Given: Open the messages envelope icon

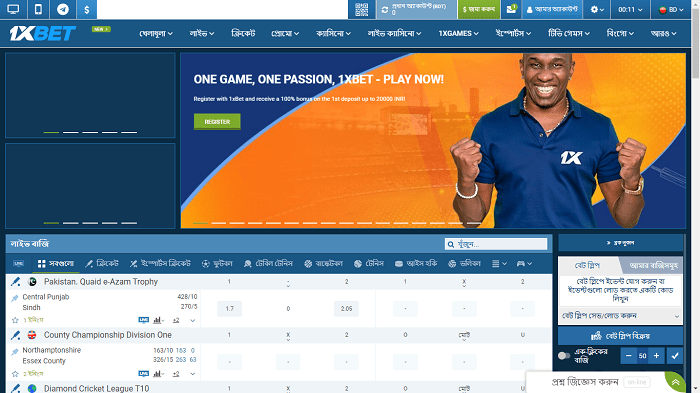Looking at the screenshot, I should point(511,9).
